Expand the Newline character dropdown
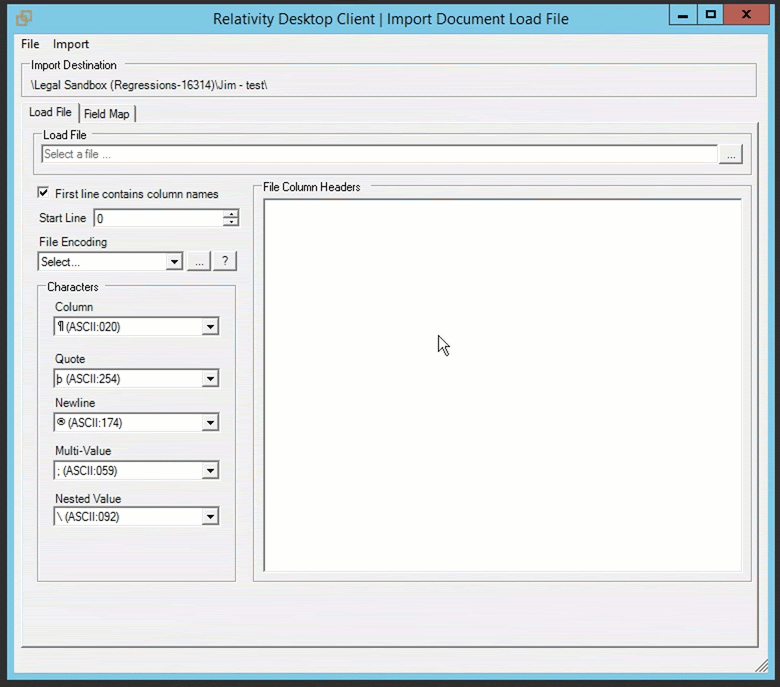The image size is (780, 687). (210, 423)
